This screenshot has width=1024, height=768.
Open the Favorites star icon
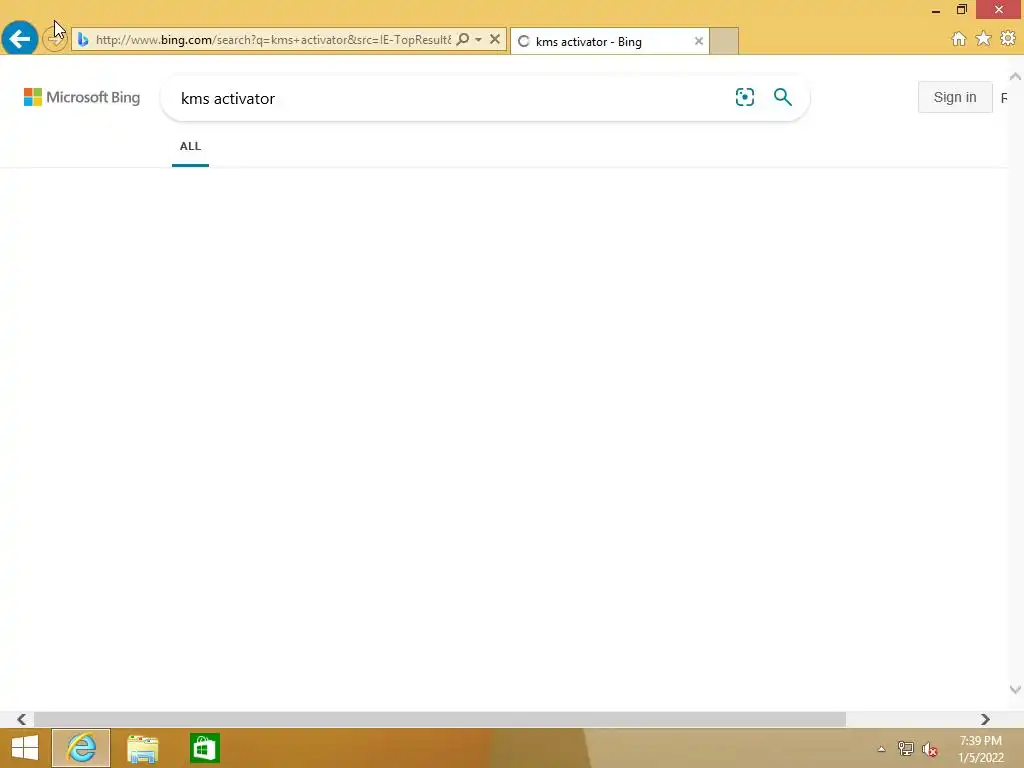[984, 39]
